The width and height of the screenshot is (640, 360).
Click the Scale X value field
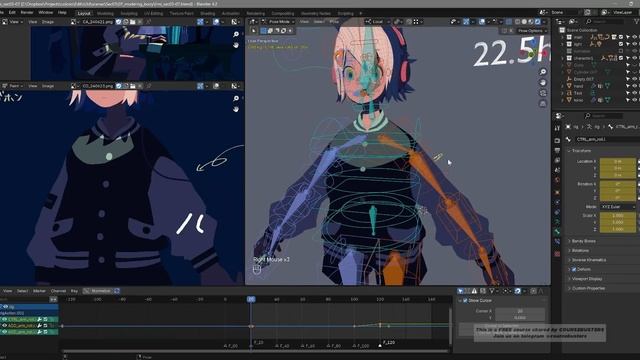click(x=618, y=215)
